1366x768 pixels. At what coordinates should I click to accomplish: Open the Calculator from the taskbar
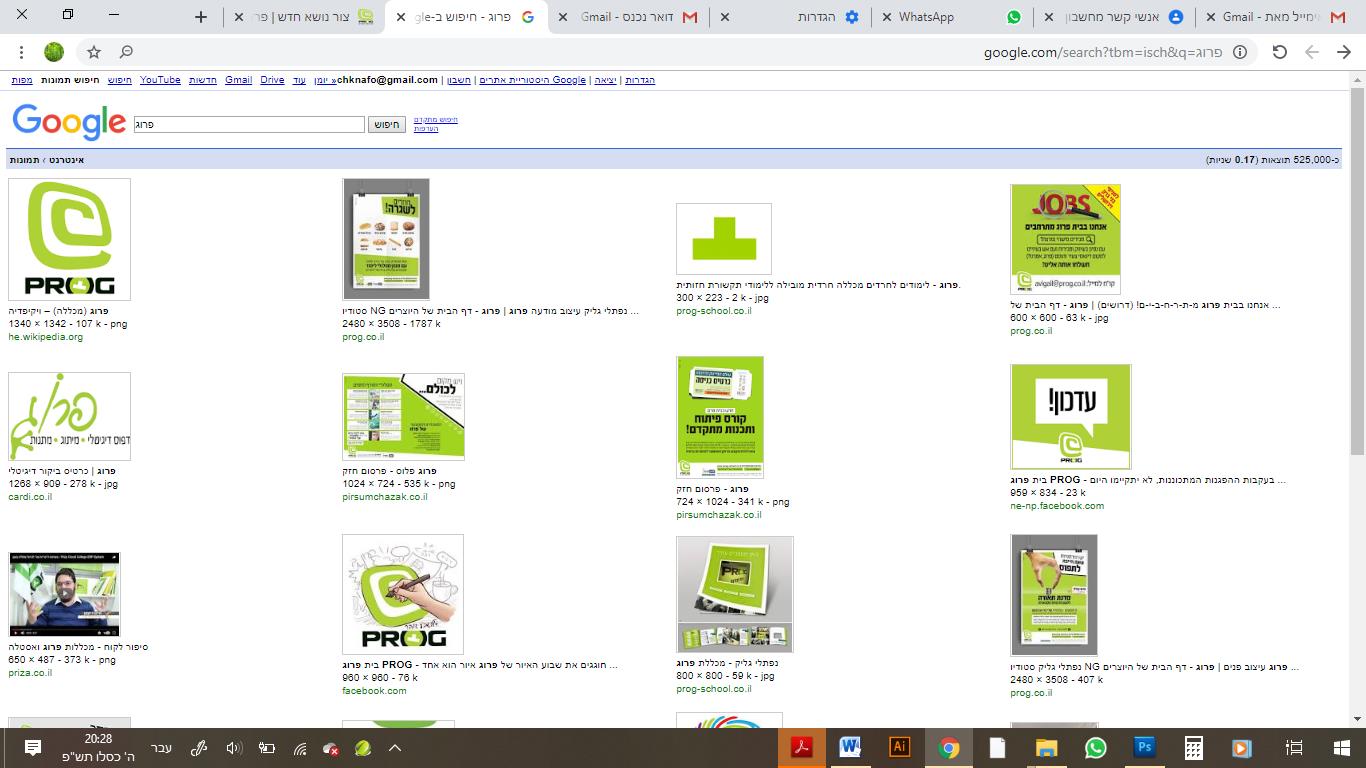pyautogui.click(x=1193, y=747)
